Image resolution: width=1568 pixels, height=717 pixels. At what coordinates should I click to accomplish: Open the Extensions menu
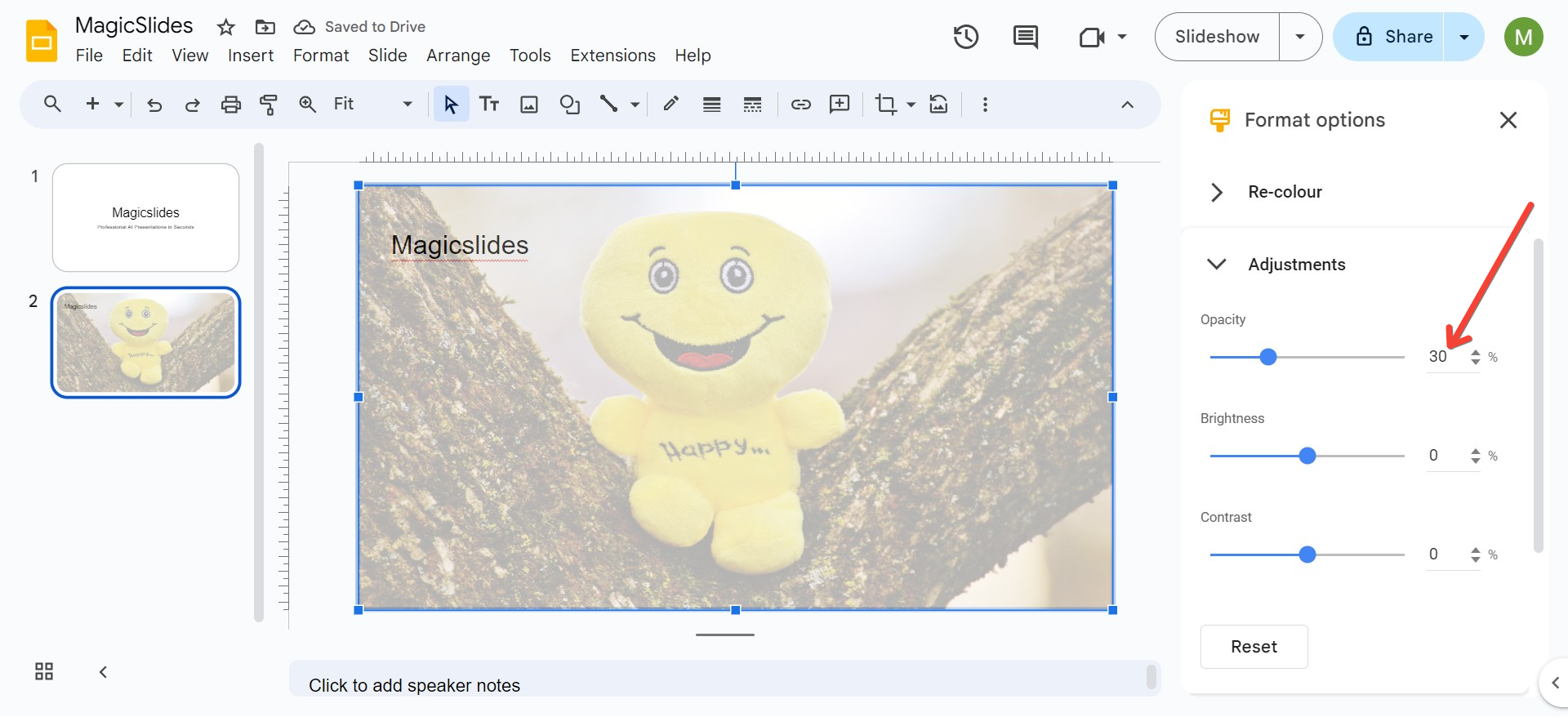pyautogui.click(x=612, y=56)
